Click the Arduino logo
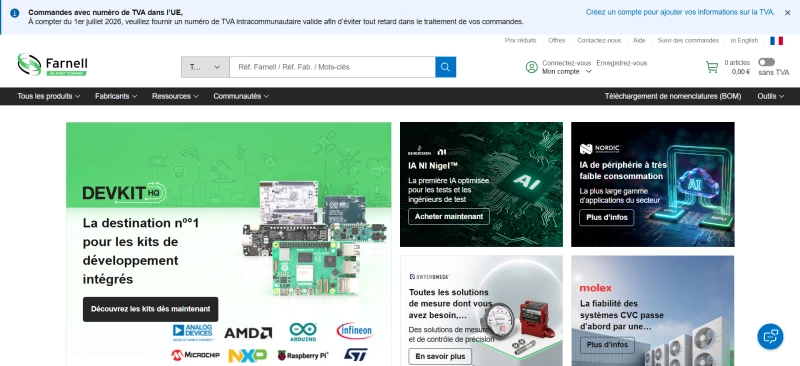Screen dimensions: 800x366 tap(303, 332)
